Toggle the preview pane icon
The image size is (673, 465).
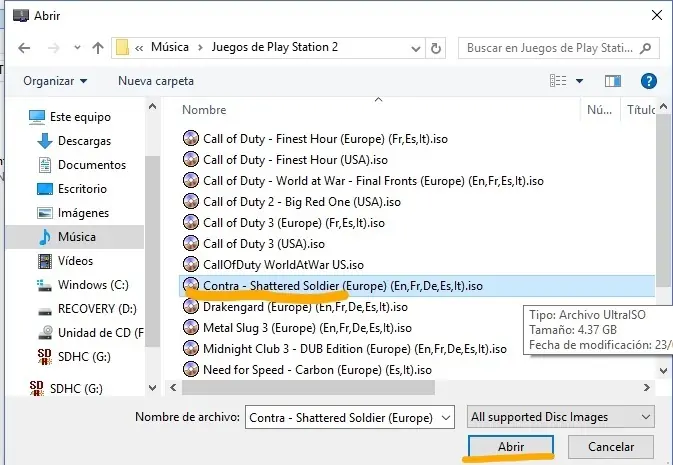pyautogui.click(x=612, y=81)
